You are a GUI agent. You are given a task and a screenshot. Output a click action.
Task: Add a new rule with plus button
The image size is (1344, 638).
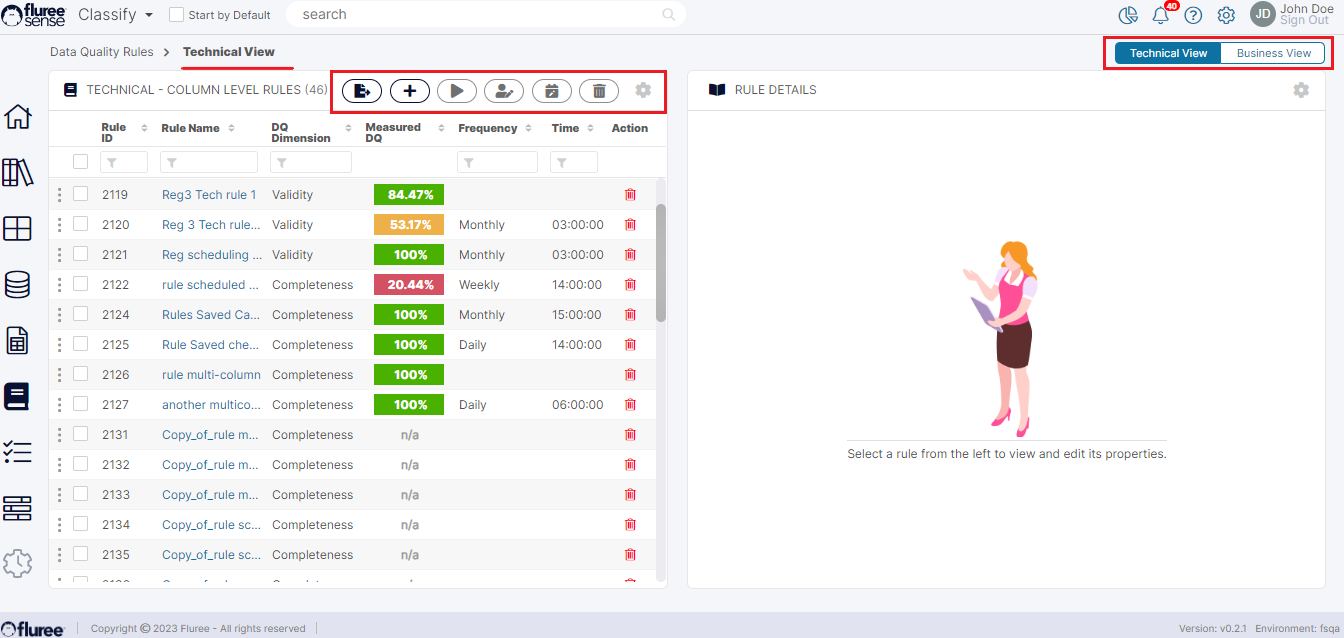click(409, 91)
